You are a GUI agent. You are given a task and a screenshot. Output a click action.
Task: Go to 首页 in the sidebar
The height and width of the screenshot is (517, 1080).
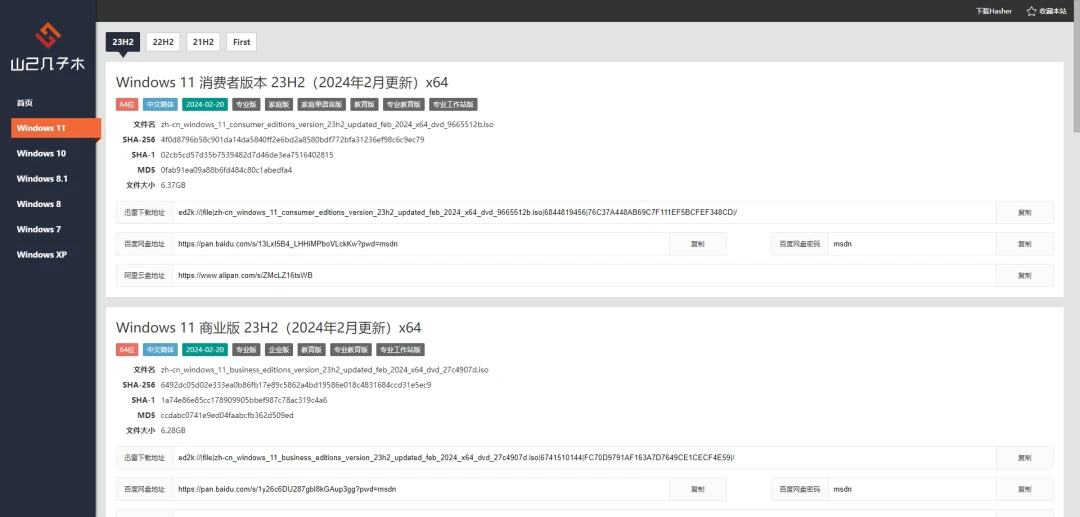pyautogui.click(x=25, y=103)
